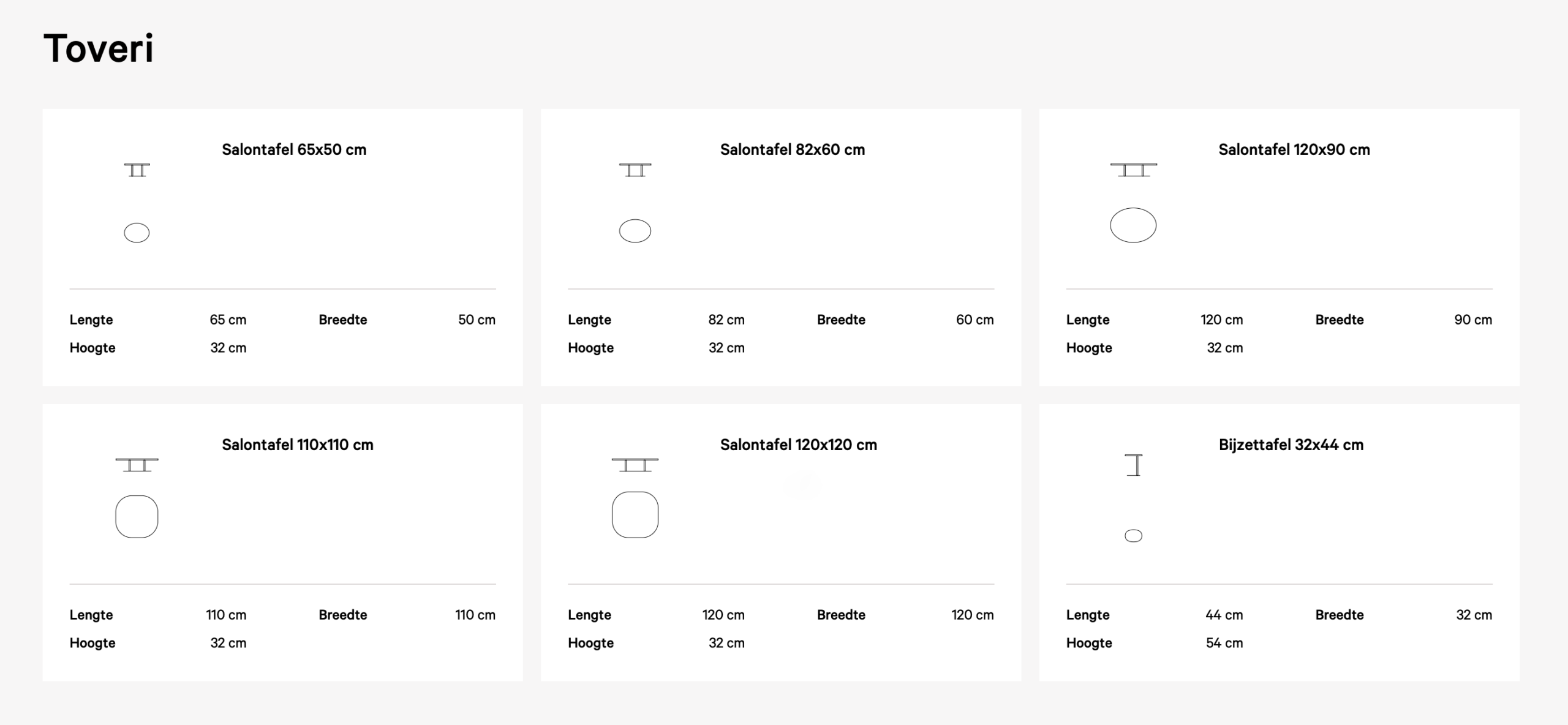Click the oval top-view of Salontafel 65x50
1568x725 pixels.
(137, 233)
